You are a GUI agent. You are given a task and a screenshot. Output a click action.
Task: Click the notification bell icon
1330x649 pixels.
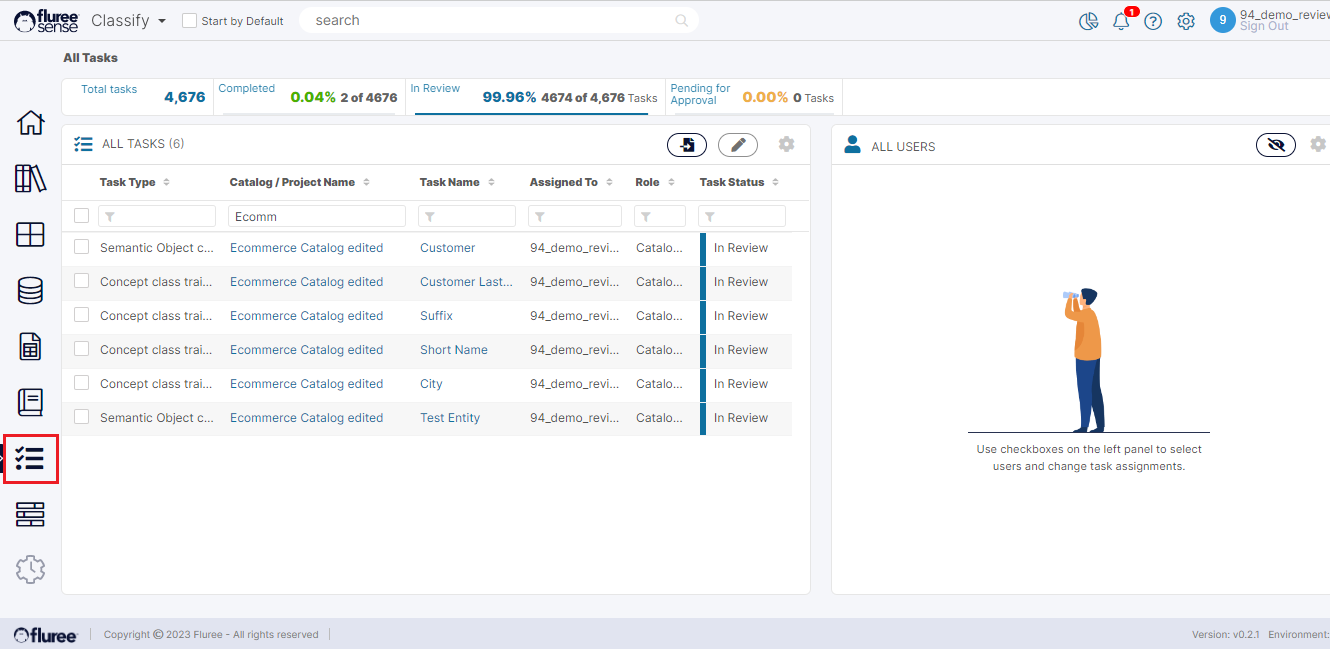pos(1121,21)
